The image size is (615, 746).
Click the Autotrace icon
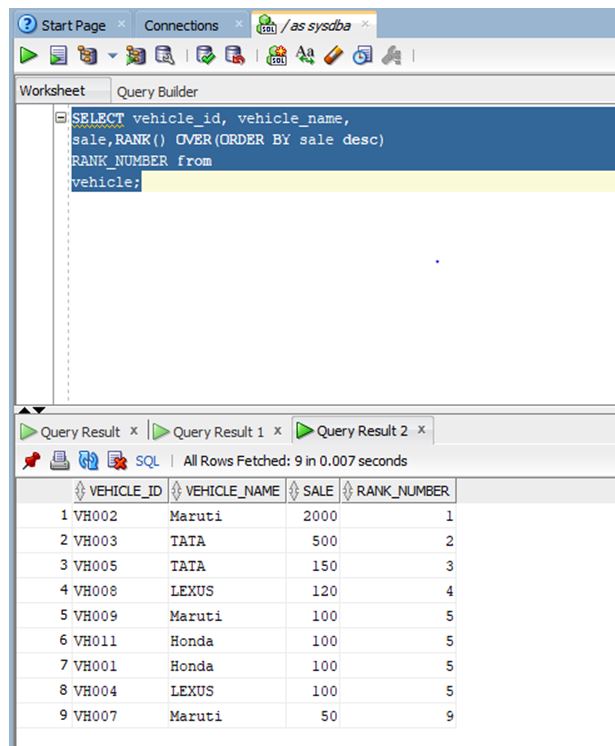[x=136, y=56]
